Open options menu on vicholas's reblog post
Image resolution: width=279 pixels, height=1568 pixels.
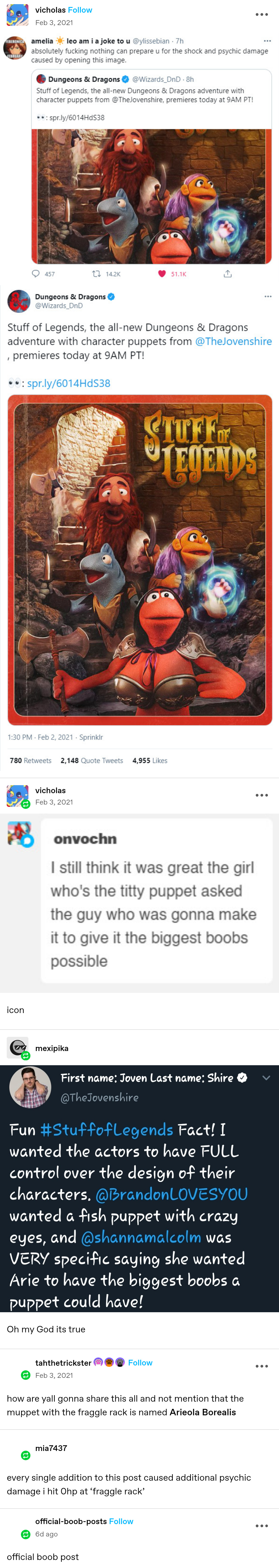coord(261,795)
